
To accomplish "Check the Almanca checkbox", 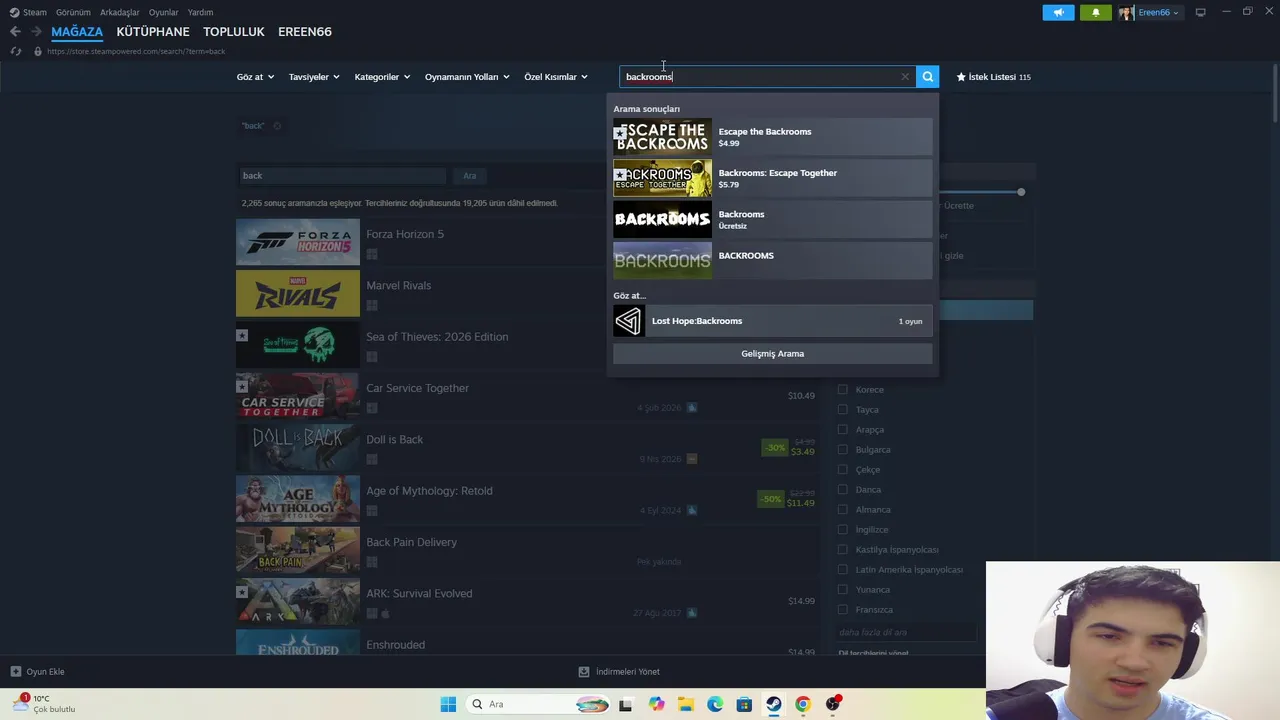I will pyautogui.click(x=842, y=509).
